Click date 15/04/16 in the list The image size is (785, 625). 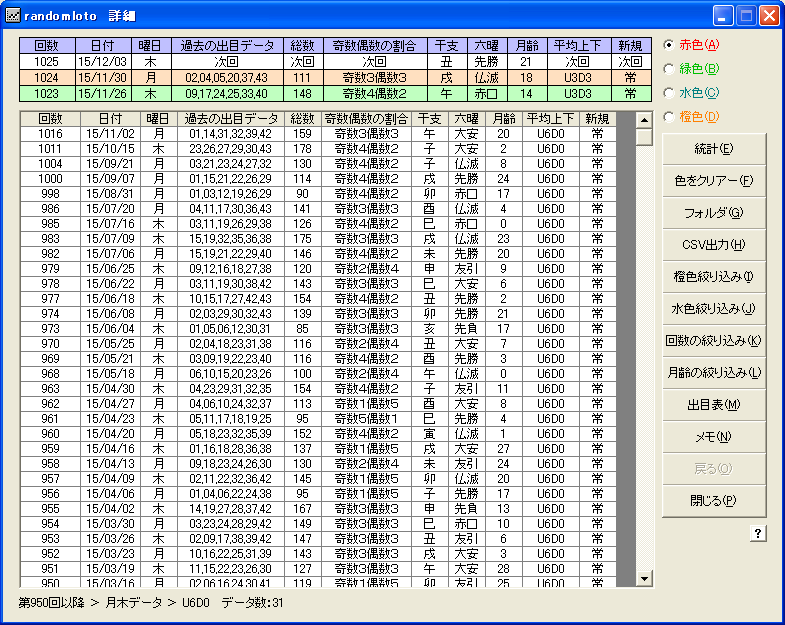coord(110,449)
